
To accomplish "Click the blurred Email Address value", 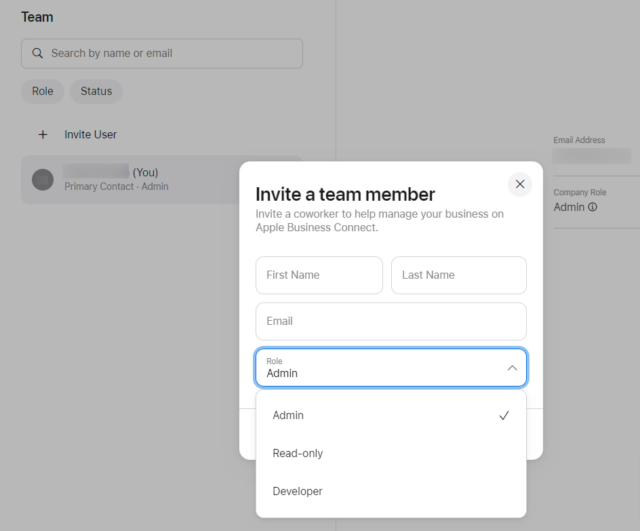I will point(591,156).
